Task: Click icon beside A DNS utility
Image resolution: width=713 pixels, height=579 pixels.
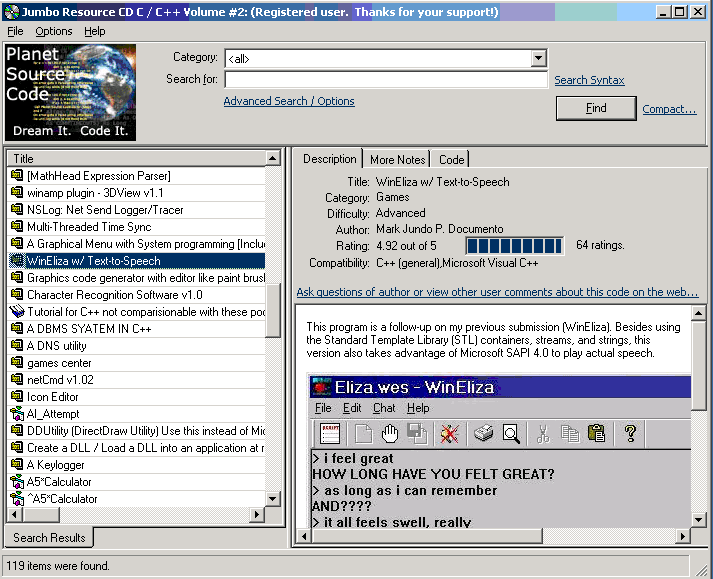Action: point(17,345)
